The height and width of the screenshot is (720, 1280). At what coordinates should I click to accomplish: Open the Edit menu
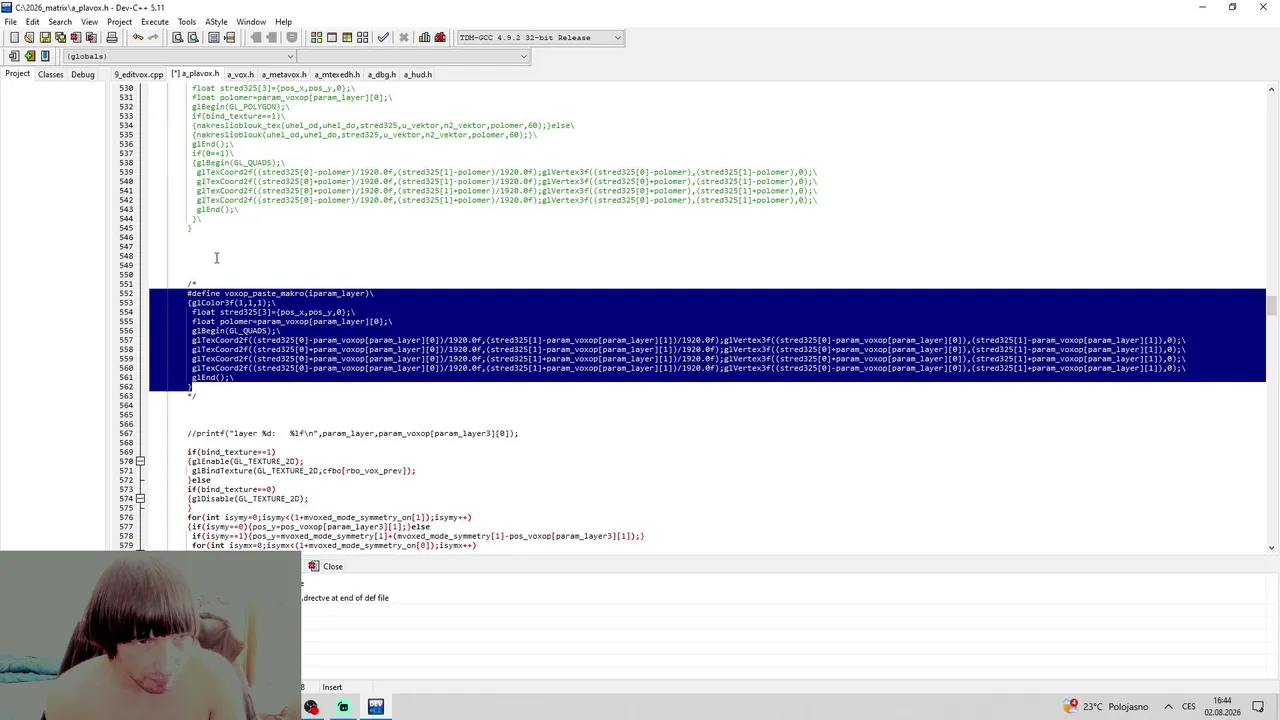[33, 22]
